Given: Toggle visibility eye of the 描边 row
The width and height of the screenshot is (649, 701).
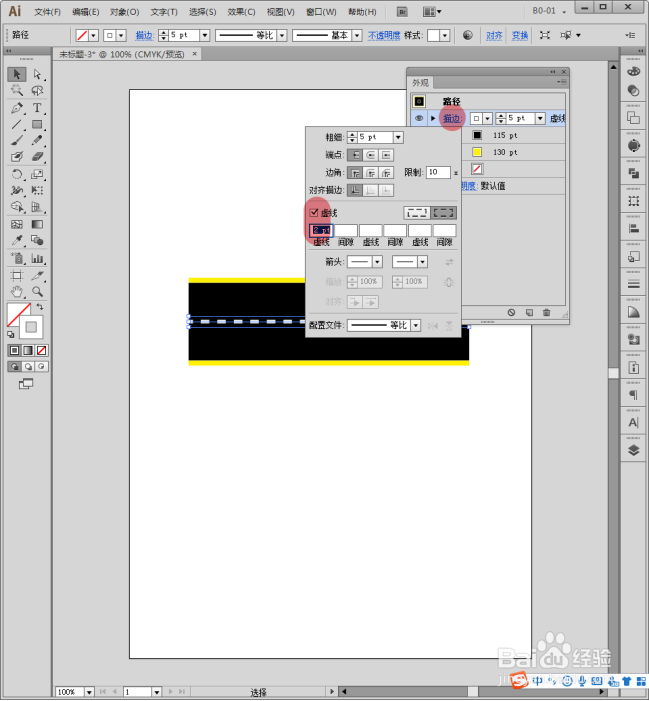Looking at the screenshot, I should point(419,118).
